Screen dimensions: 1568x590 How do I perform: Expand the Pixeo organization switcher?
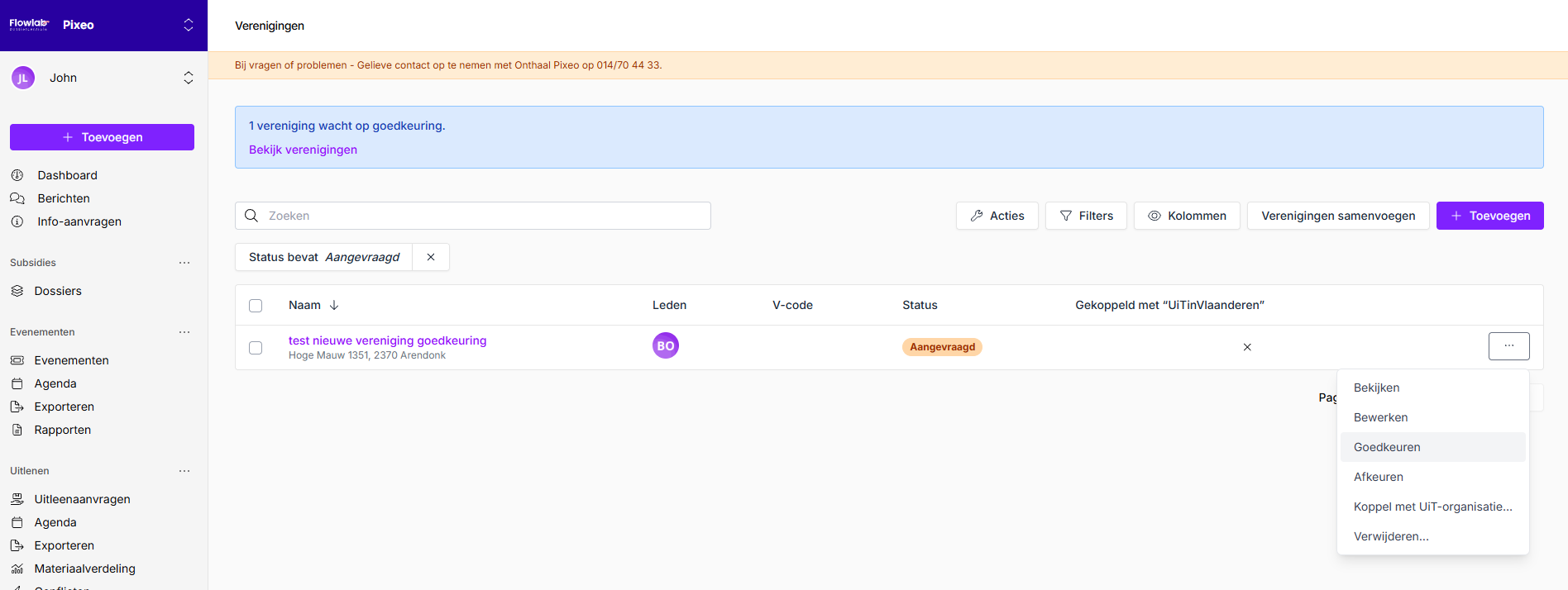tap(189, 25)
